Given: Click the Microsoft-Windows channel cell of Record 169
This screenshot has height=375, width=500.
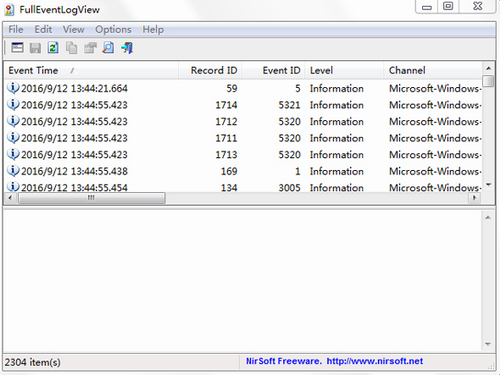Looking at the screenshot, I should pyautogui.click(x=435, y=171).
